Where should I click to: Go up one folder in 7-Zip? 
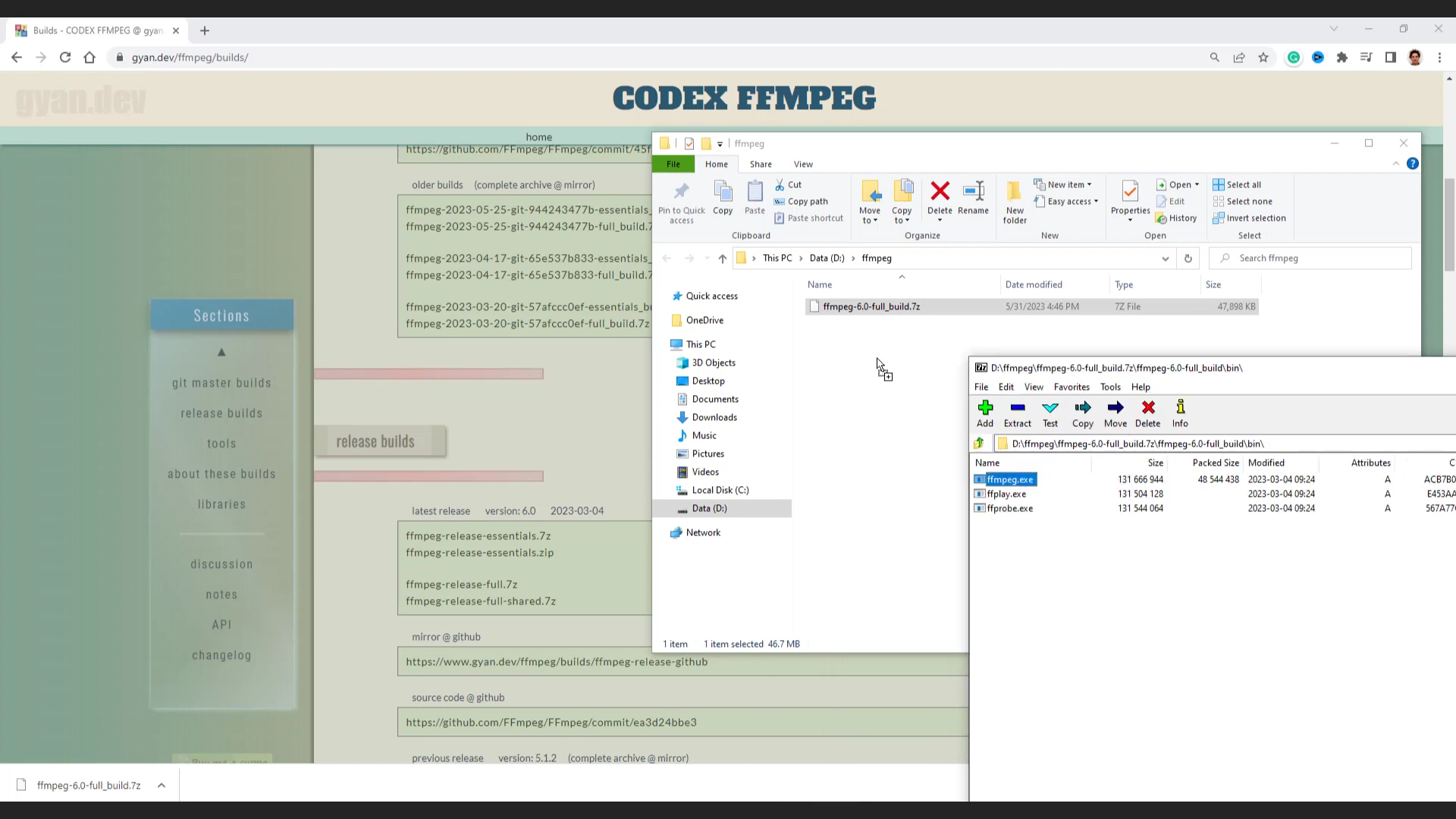979,444
